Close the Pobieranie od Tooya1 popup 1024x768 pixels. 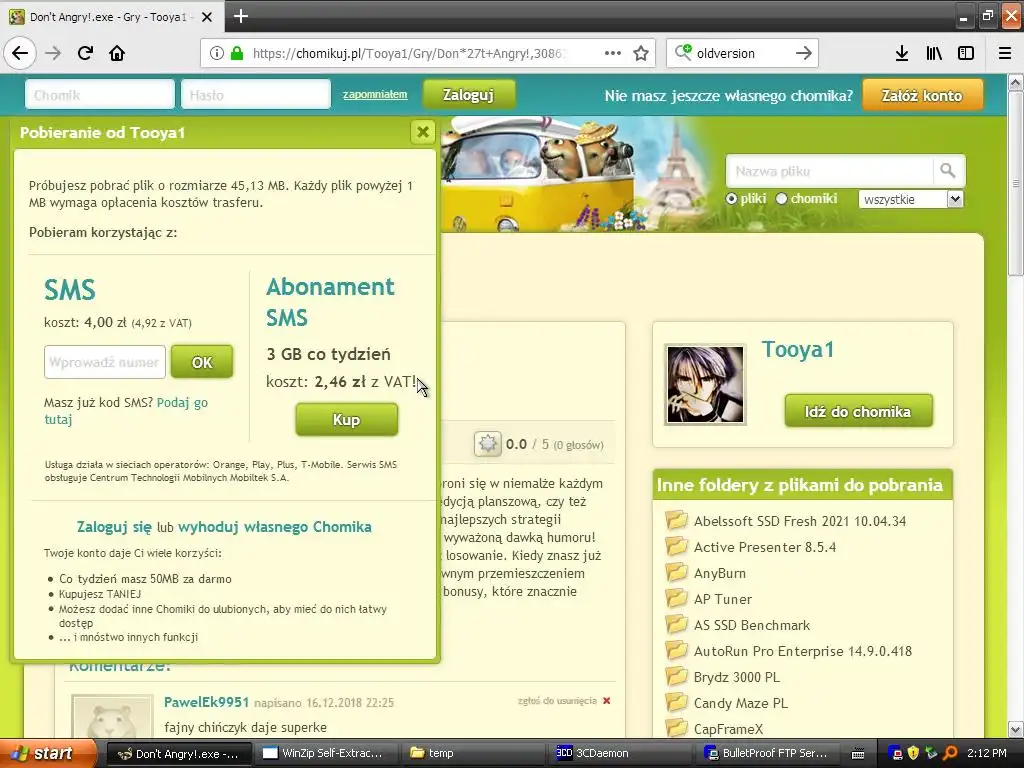click(423, 133)
